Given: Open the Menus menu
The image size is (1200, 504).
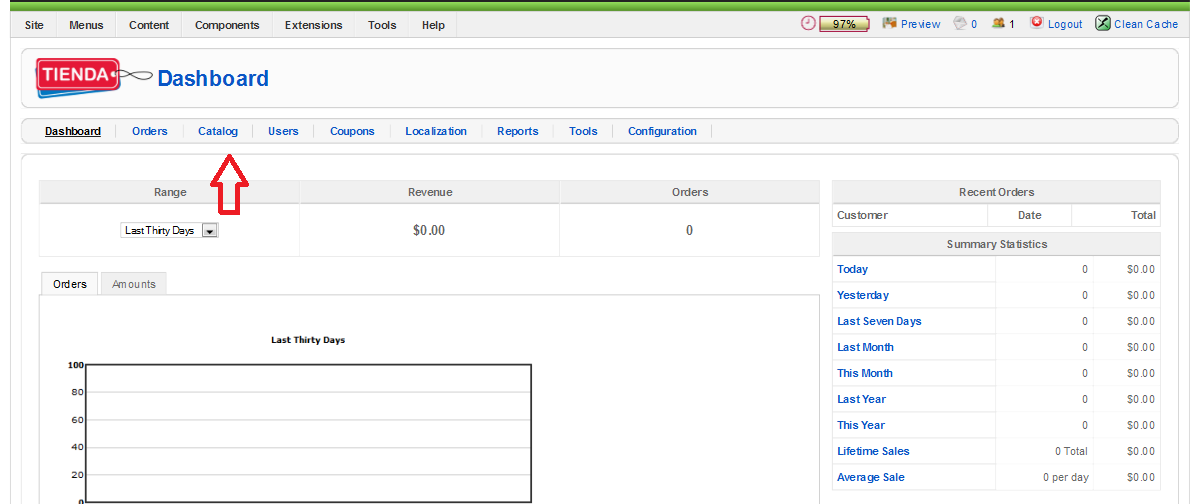Looking at the screenshot, I should pyautogui.click(x=86, y=25).
